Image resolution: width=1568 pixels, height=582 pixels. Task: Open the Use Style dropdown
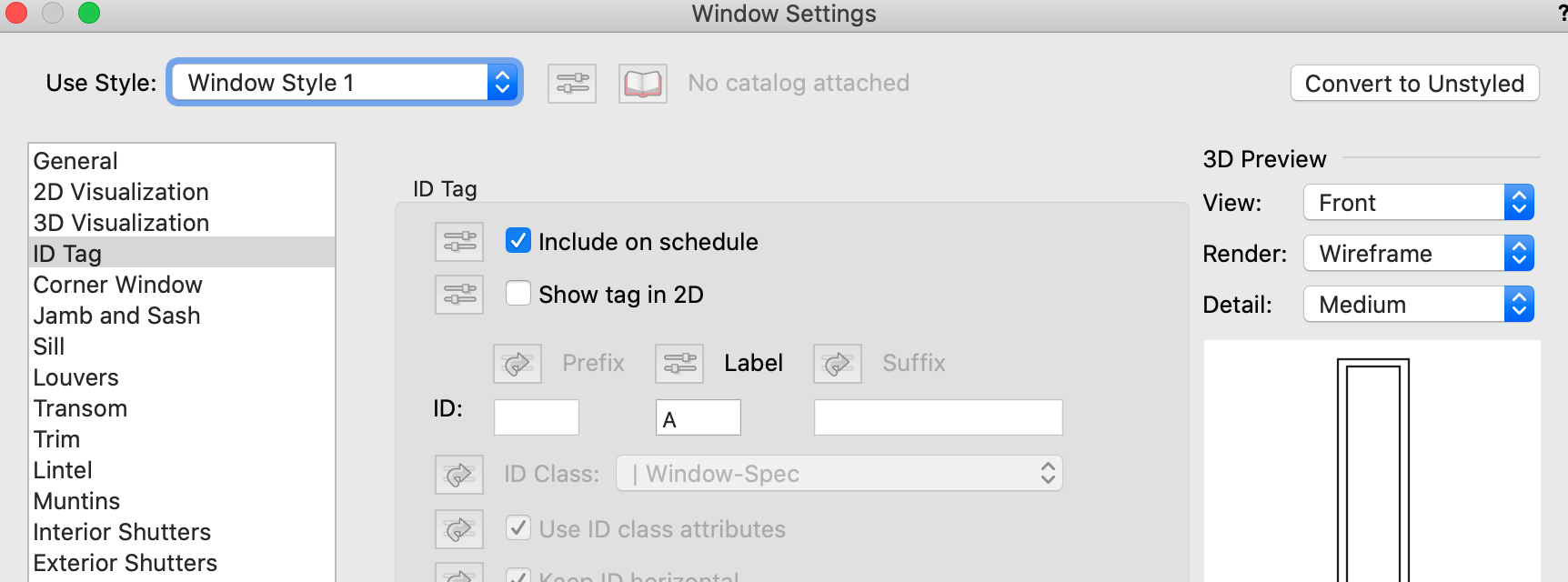click(345, 82)
